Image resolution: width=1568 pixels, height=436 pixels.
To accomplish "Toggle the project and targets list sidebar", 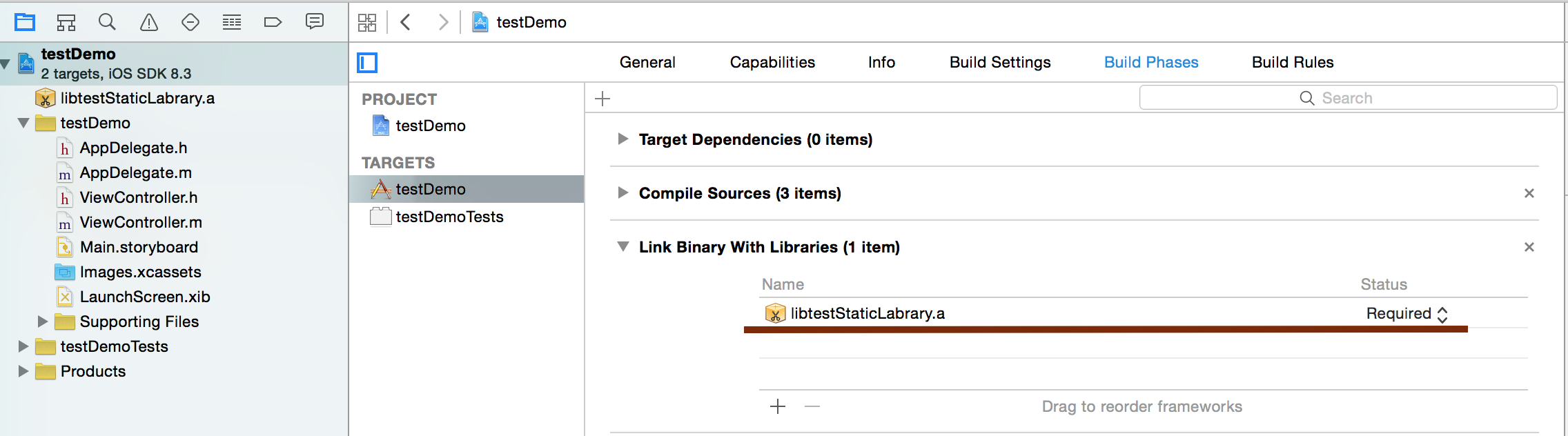I will pos(367,63).
